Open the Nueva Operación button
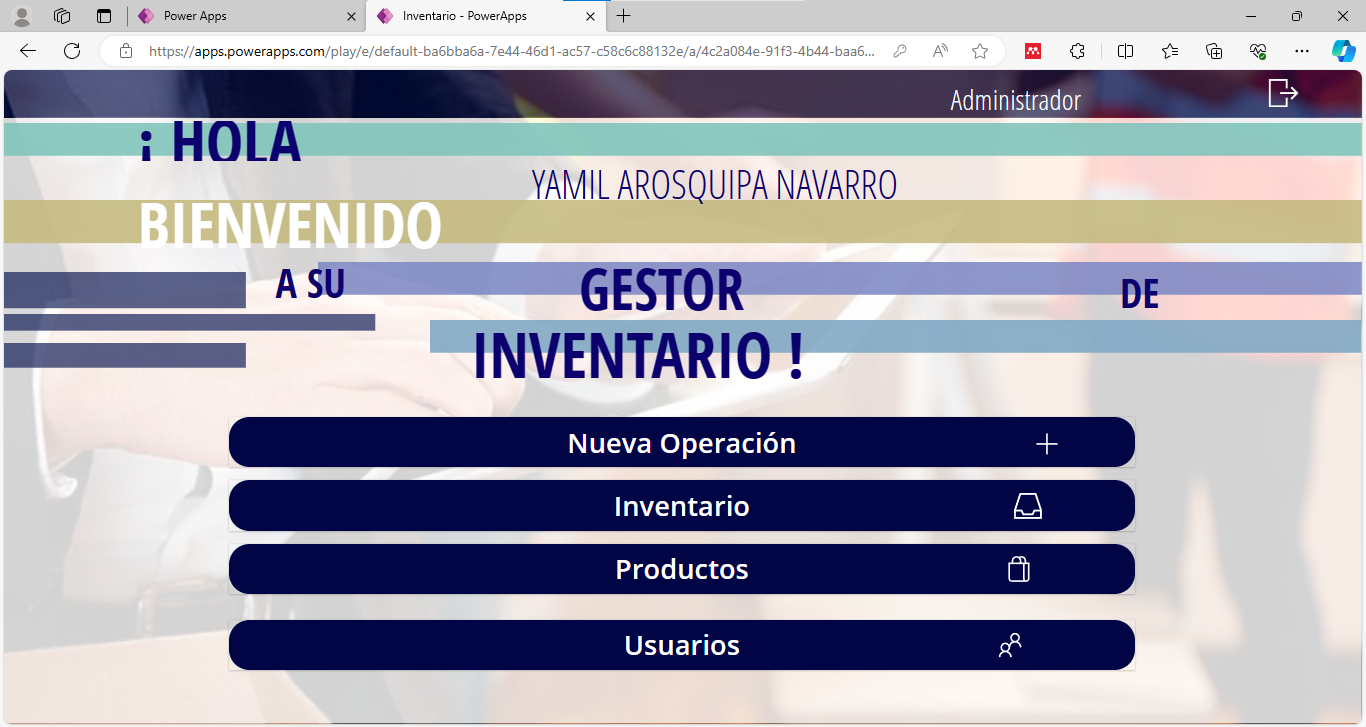 [x=681, y=443]
